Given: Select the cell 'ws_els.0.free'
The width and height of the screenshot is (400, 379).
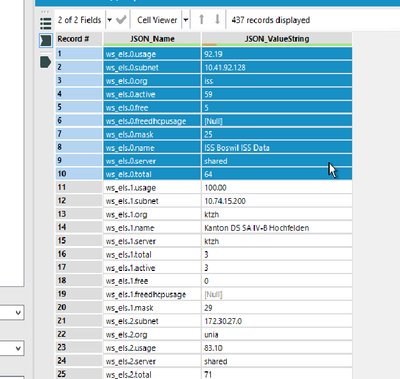Looking at the screenshot, I should [x=152, y=107].
